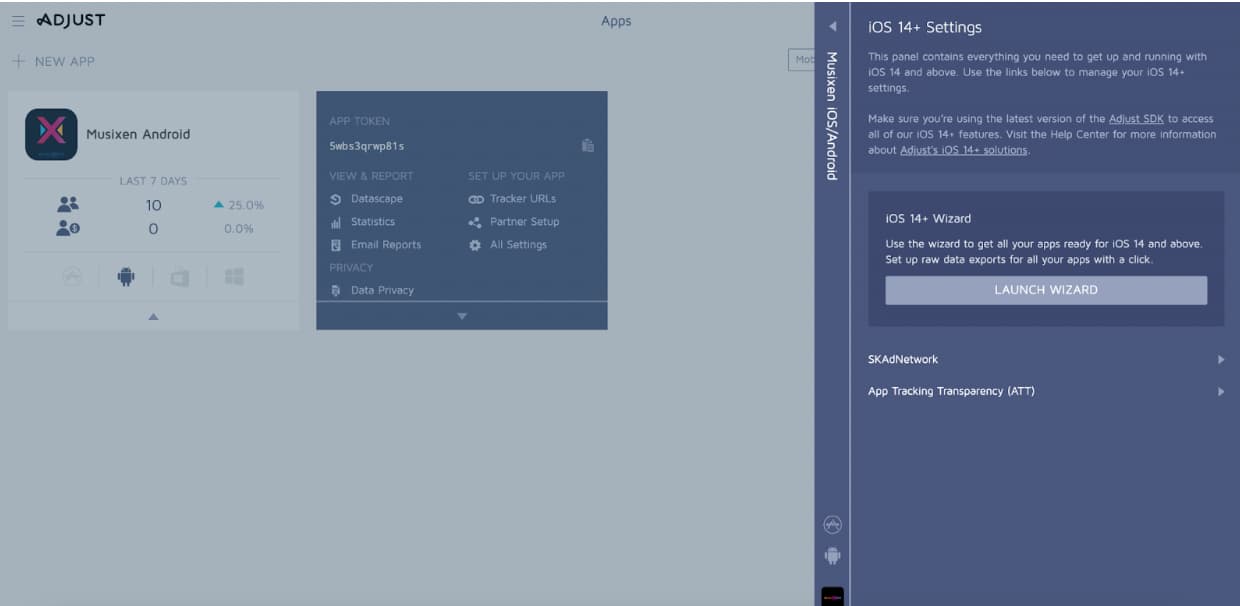Add a new app with NEW APP
This screenshot has height=606, width=1240.
[54, 61]
